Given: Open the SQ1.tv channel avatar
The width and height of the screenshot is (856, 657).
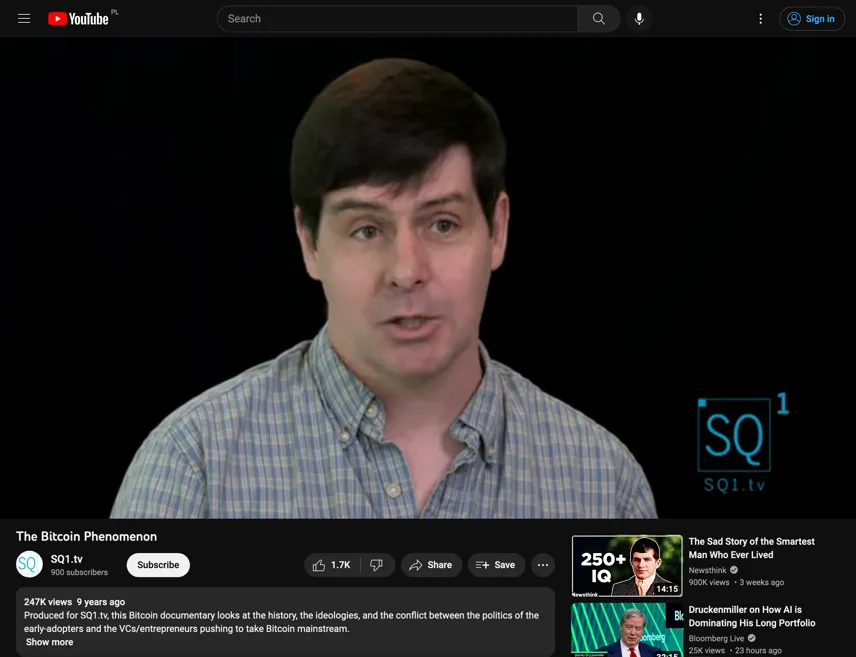Looking at the screenshot, I should [29, 564].
